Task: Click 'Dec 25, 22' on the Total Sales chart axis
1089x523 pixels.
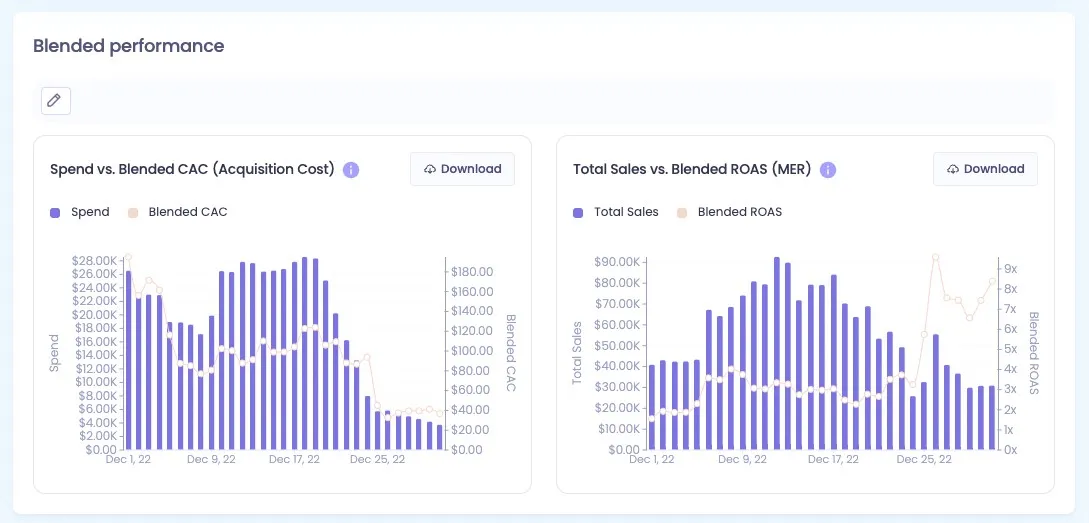Action: [x=924, y=460]
